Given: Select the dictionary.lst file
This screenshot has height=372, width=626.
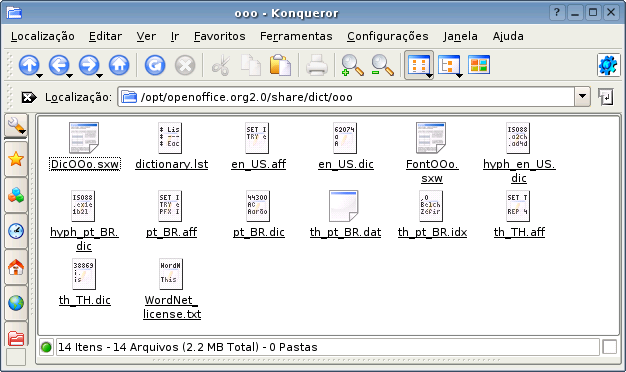Looking at the screenshot, I should (171, 146).
